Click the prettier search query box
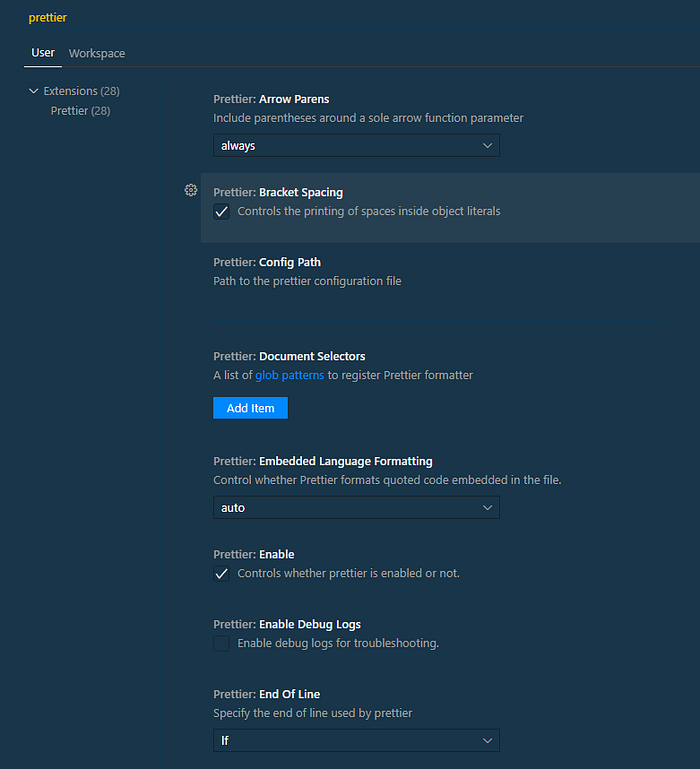This screenshot has height=769, width=700. point(362,17)
